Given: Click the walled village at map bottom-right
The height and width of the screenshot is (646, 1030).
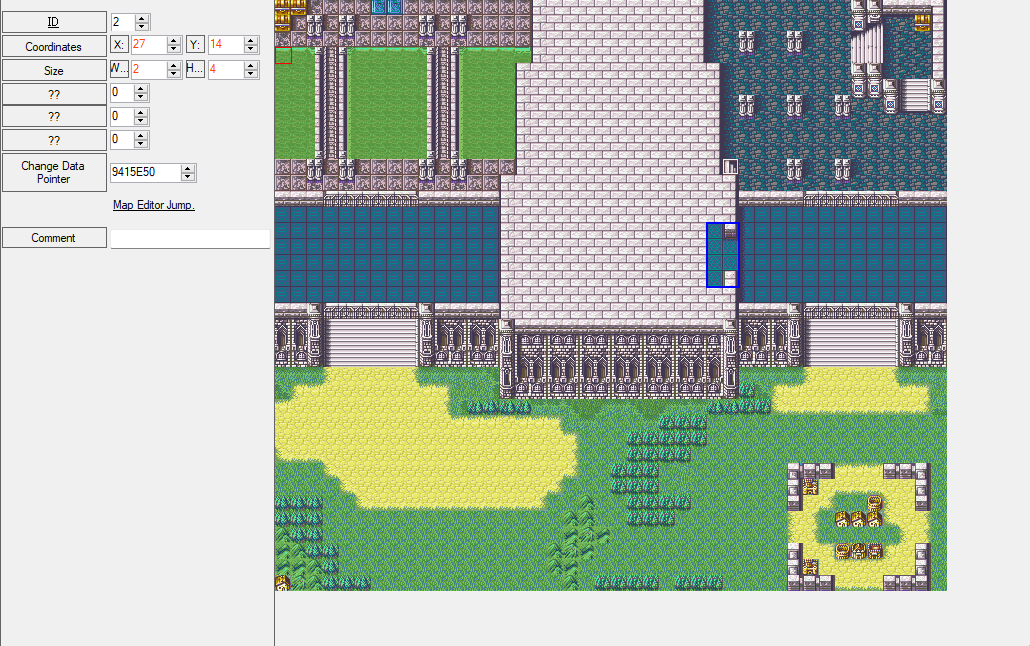Looking at the screenshot, I should pos(859,526).
